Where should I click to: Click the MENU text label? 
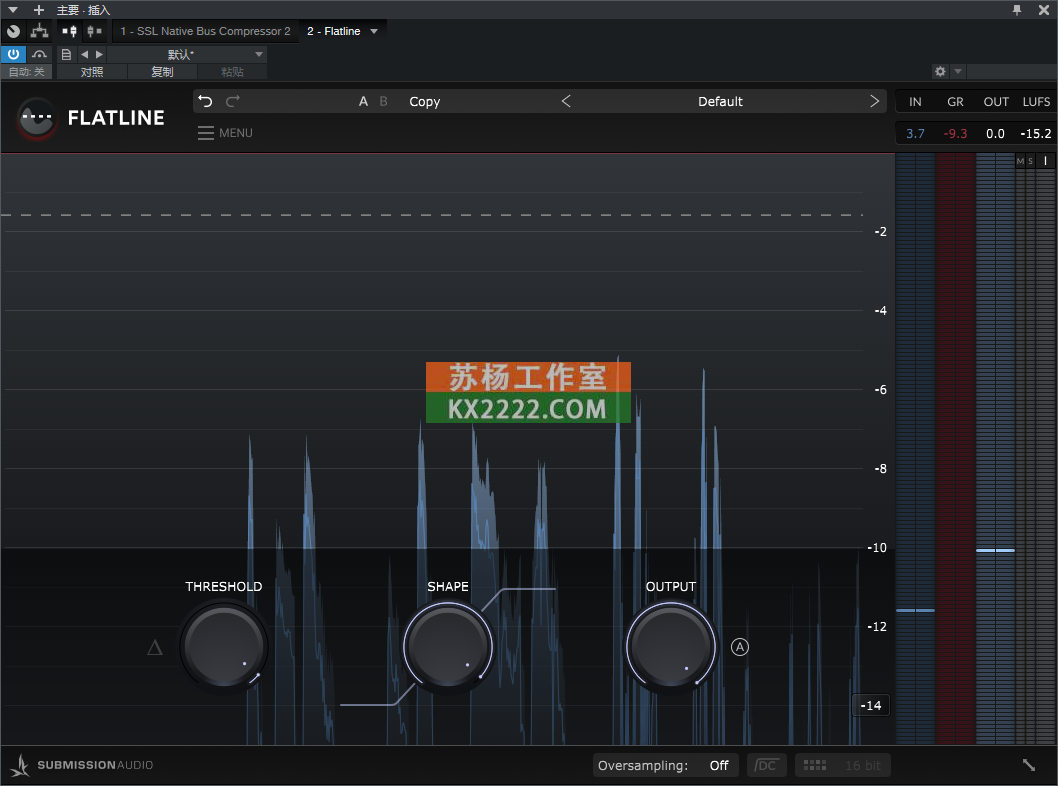(x=235, y=133)
